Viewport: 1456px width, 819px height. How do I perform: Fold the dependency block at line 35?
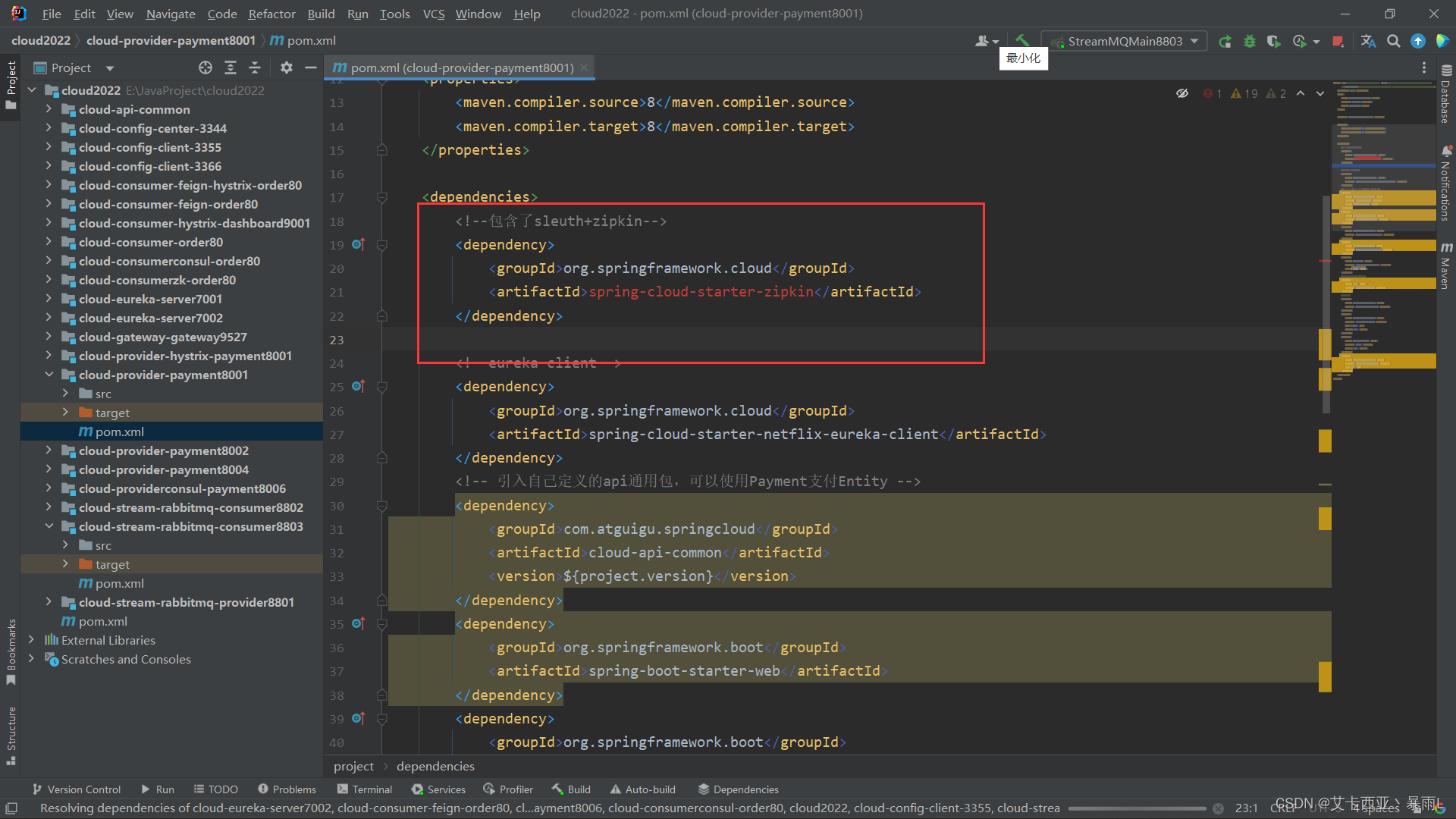(382, 624)
